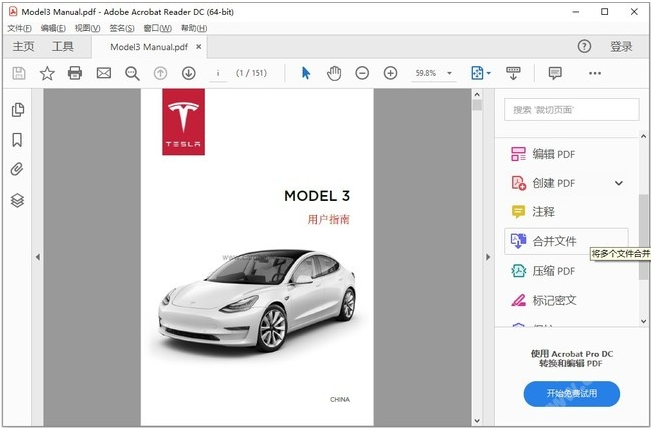Image resolution: width=654 pixels, height=431 pixels.
Task: Close the Model3 Manual.pdf tab
Action: tap(199, 46)
